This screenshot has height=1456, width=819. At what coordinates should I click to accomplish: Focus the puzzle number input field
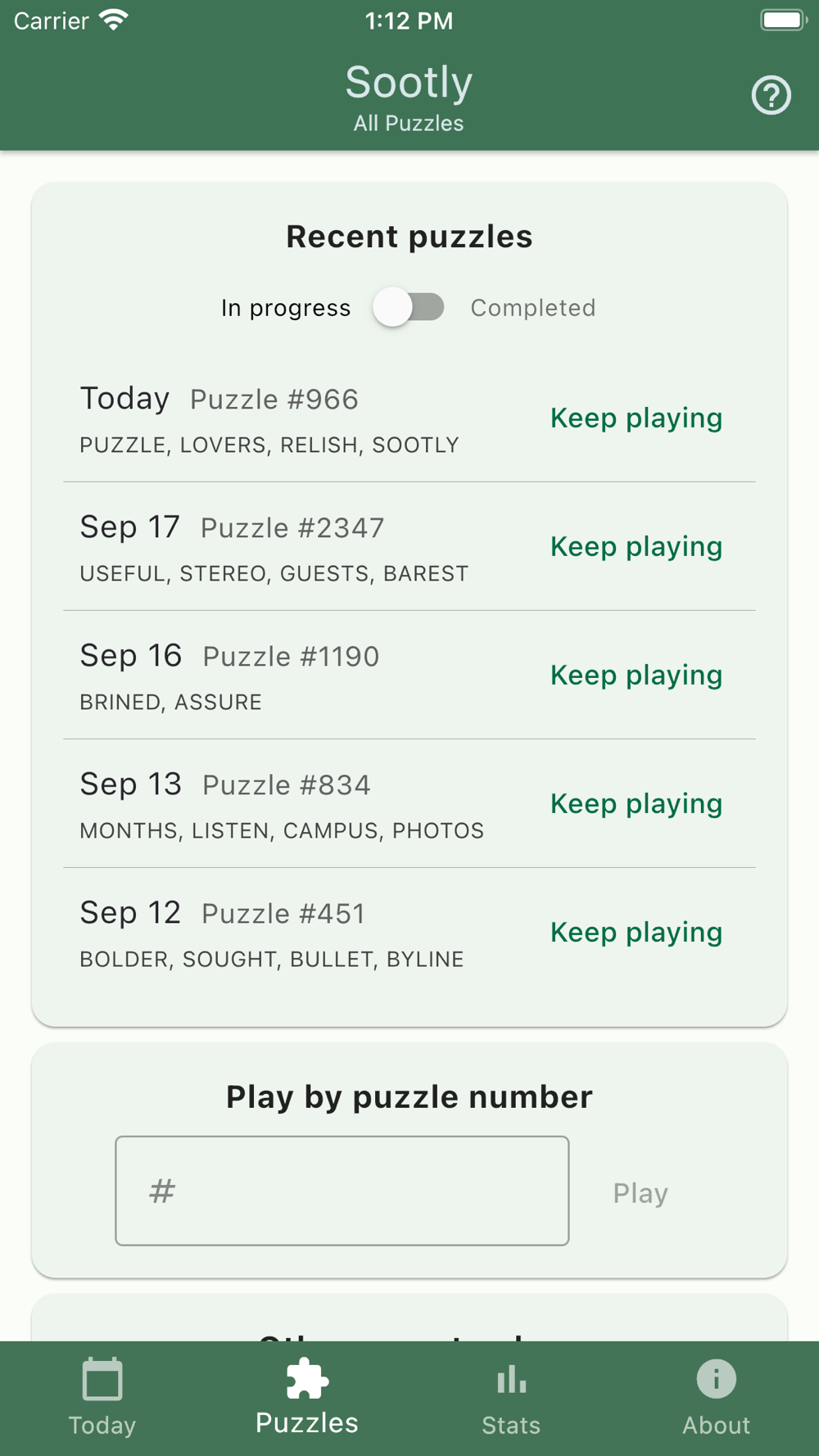(x=342, y=1191)
